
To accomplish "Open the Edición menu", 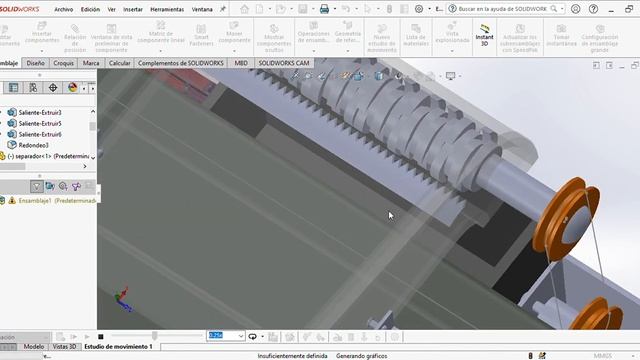I will [90, 9].
